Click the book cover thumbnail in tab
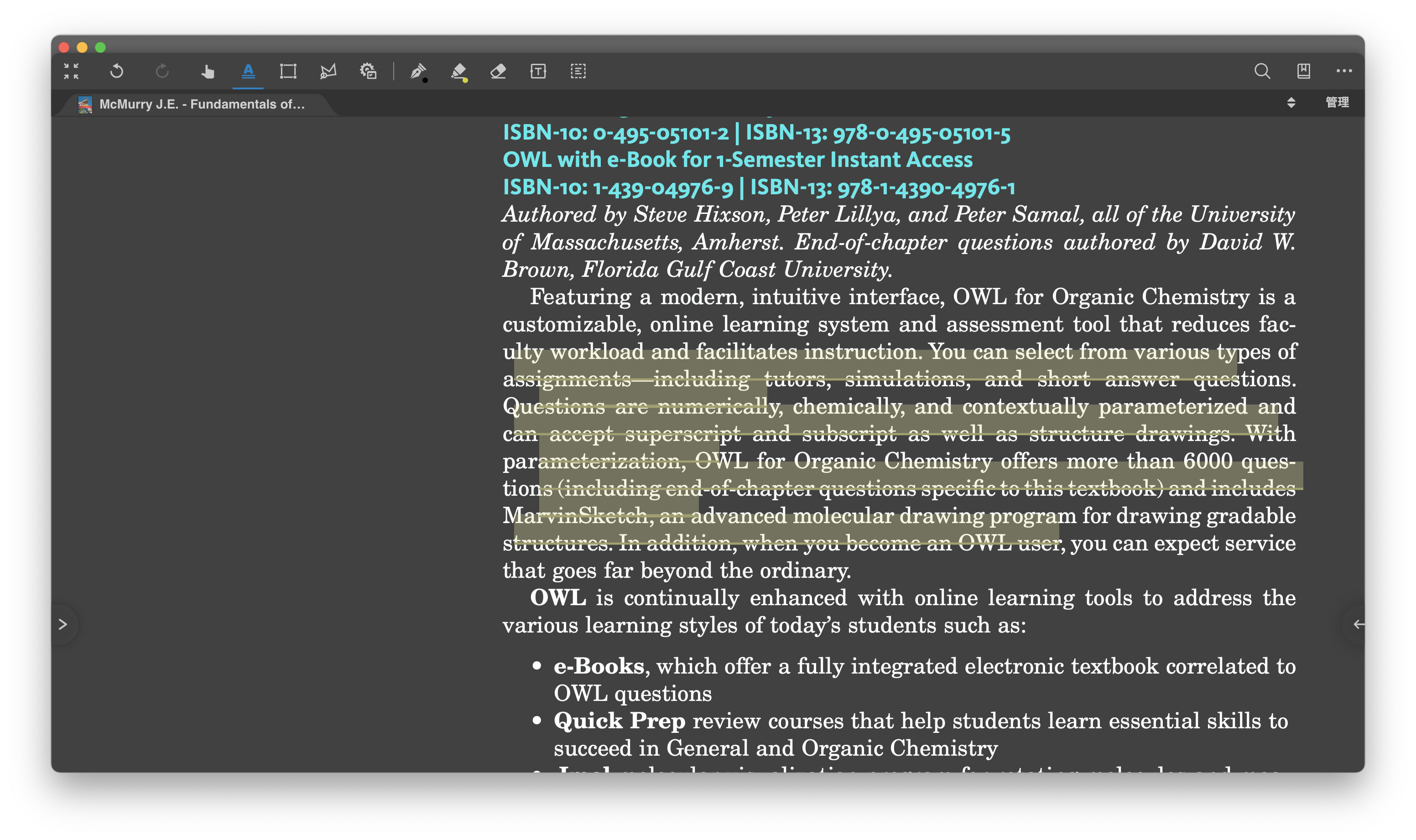The width and height of the screenshot is (1416, 840). pyautogui.click(x=85, y=104)
